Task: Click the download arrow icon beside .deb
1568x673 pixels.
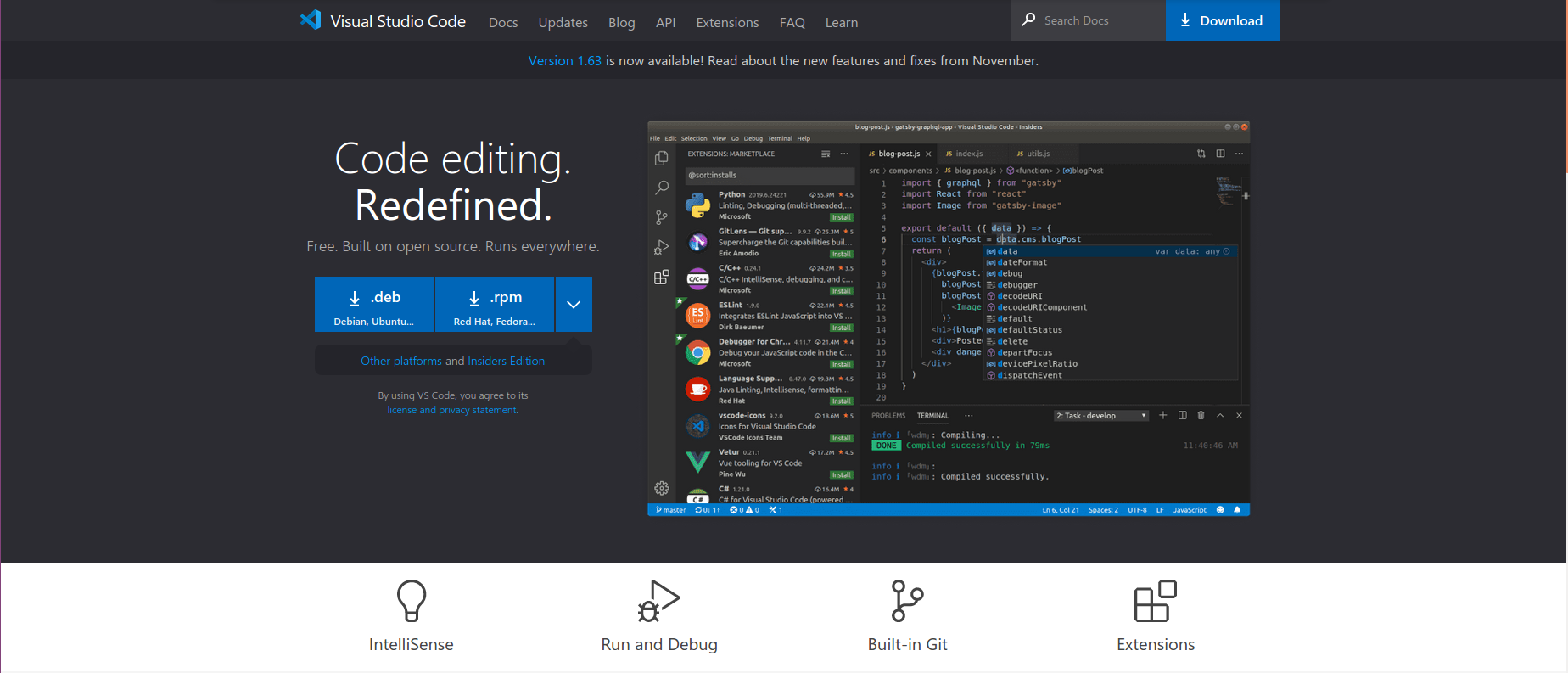Action: pyautogui.click(x=355, y=298)
